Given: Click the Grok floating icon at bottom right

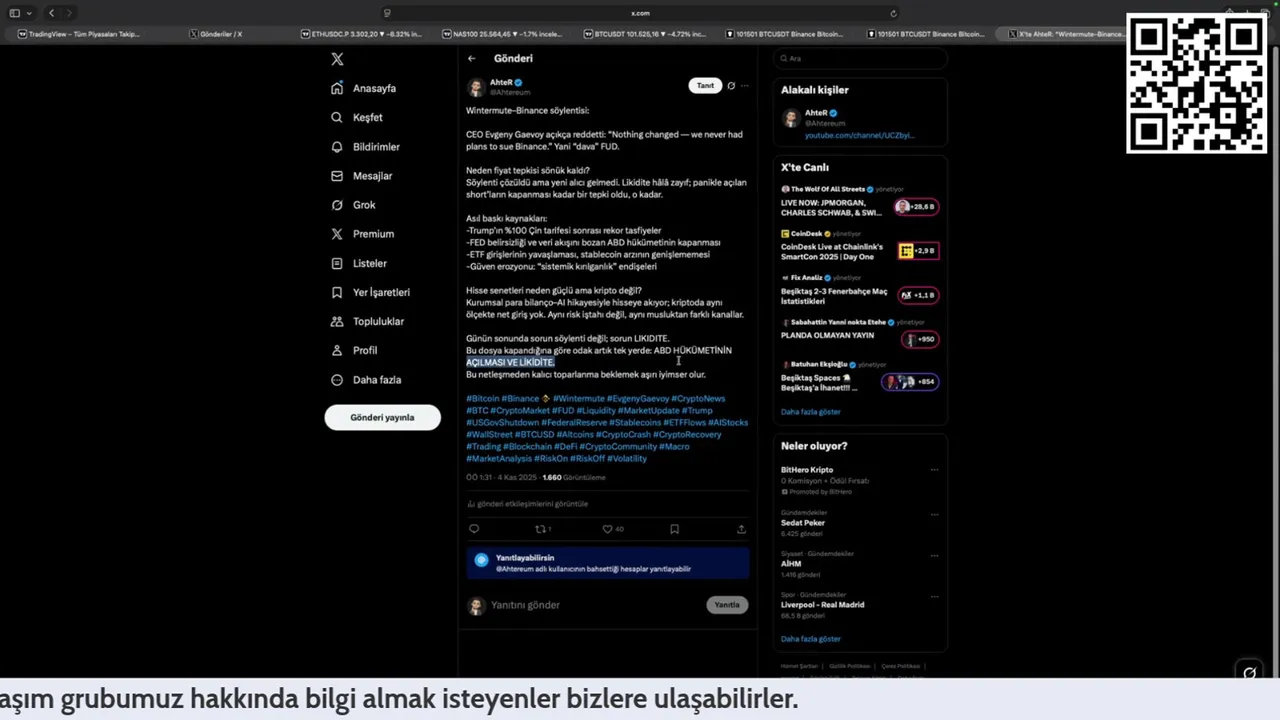Looking at the screenshot, I should pos(1249,673).
